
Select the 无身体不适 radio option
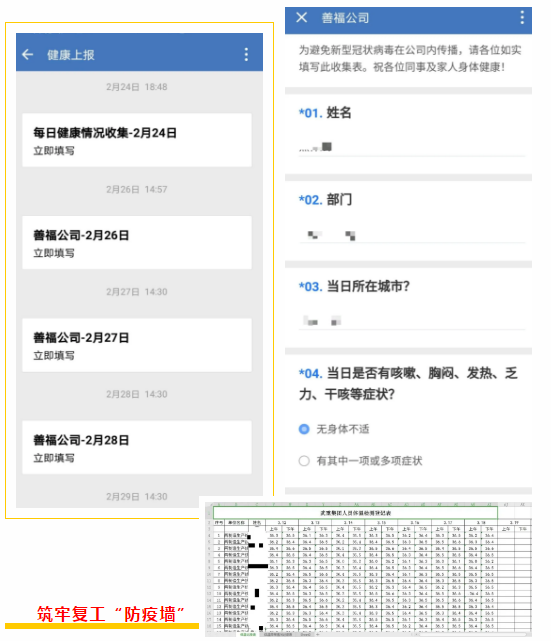[x=304, y=429]
